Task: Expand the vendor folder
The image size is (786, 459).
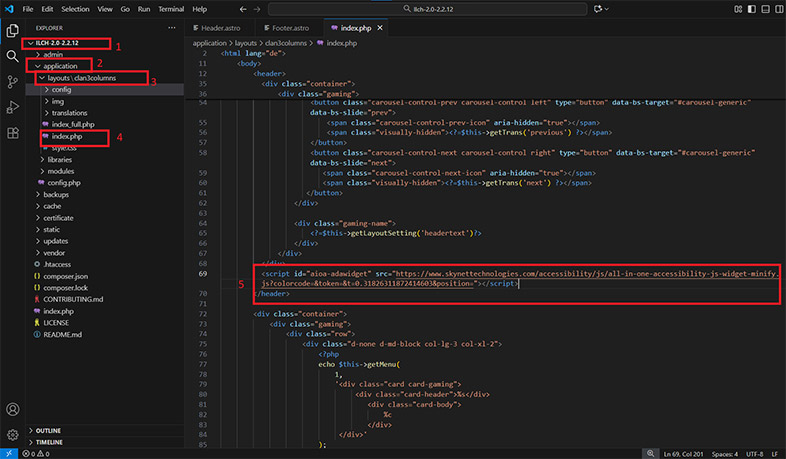Action: tap(56, 252)
